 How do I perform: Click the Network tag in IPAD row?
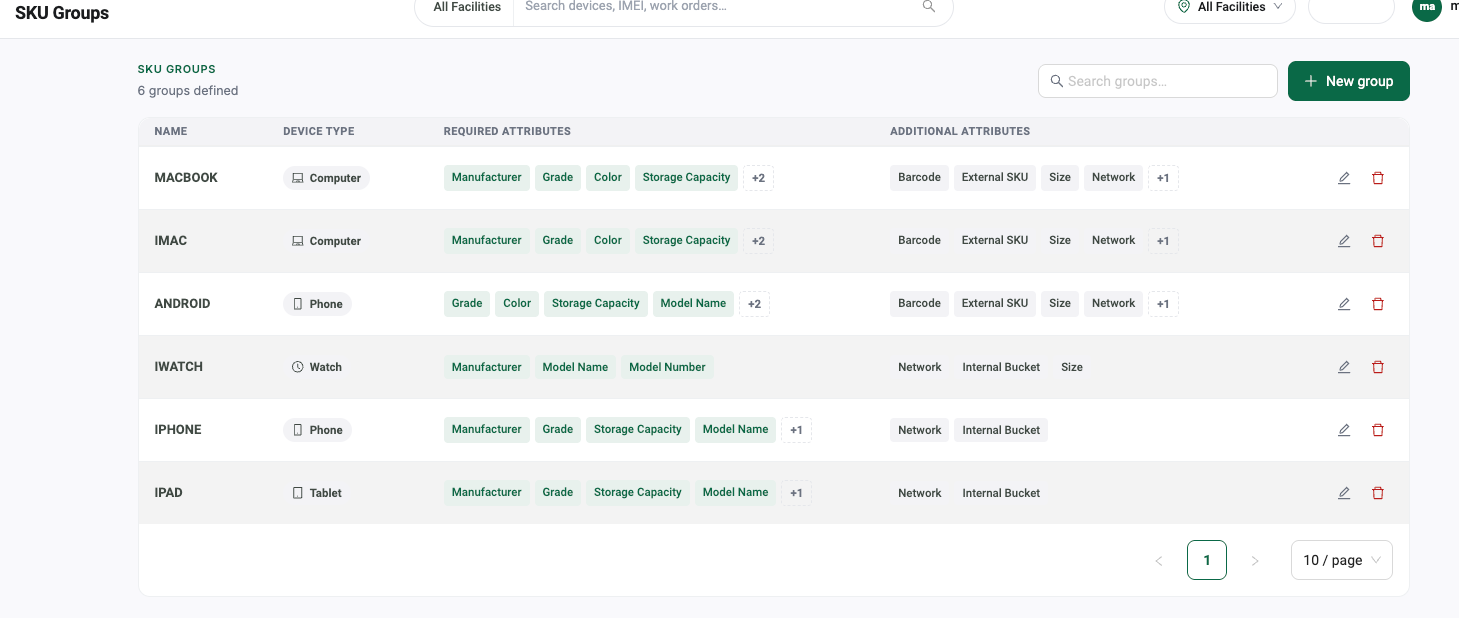click(x=920, y=493)
